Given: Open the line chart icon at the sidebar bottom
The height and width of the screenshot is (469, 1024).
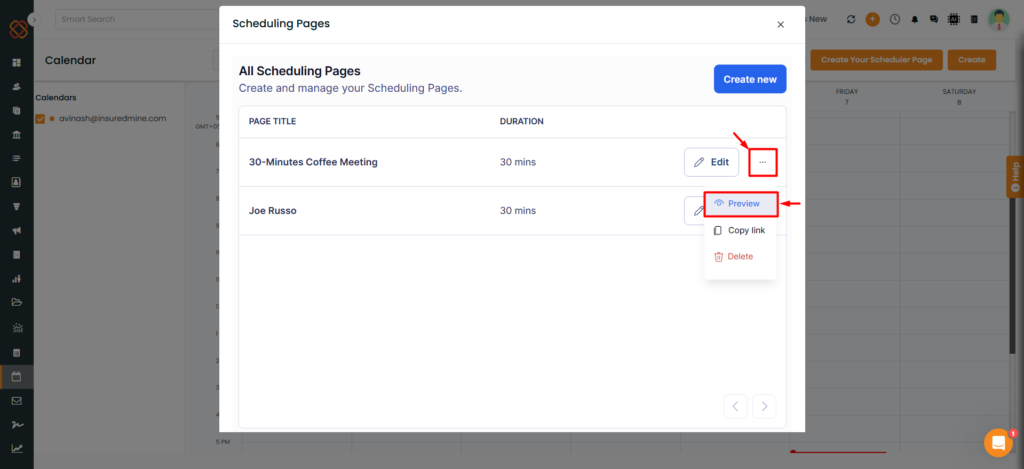Looking at the screenshot, I should 16,449.
